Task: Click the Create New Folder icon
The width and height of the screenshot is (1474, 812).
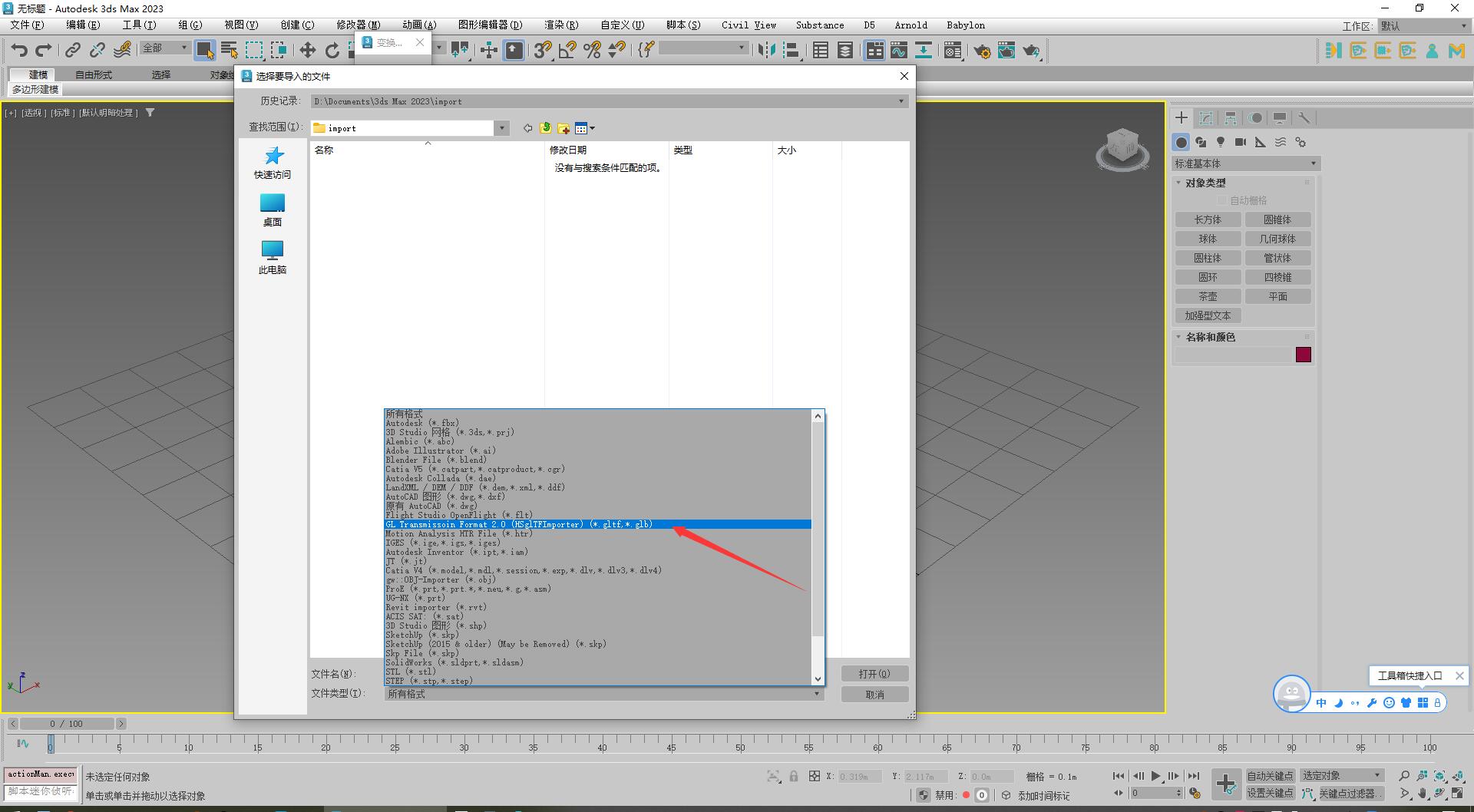Action: click(x=563, y=128)
